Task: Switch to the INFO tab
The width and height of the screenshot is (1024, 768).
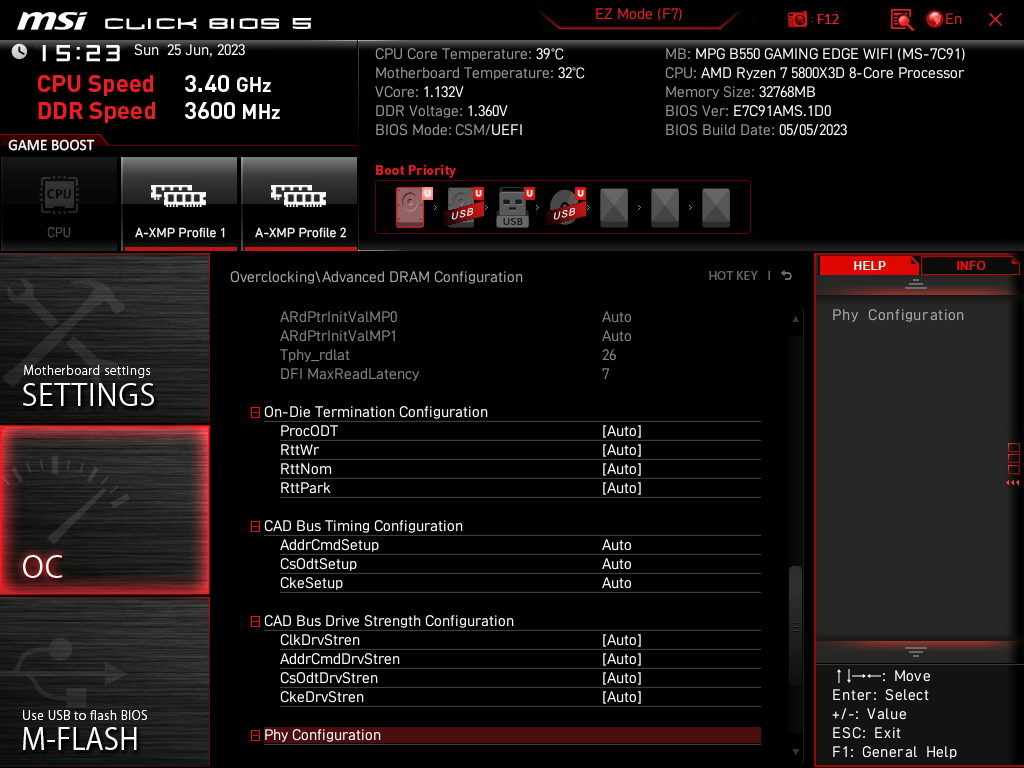Action: (x=970, y=266)
